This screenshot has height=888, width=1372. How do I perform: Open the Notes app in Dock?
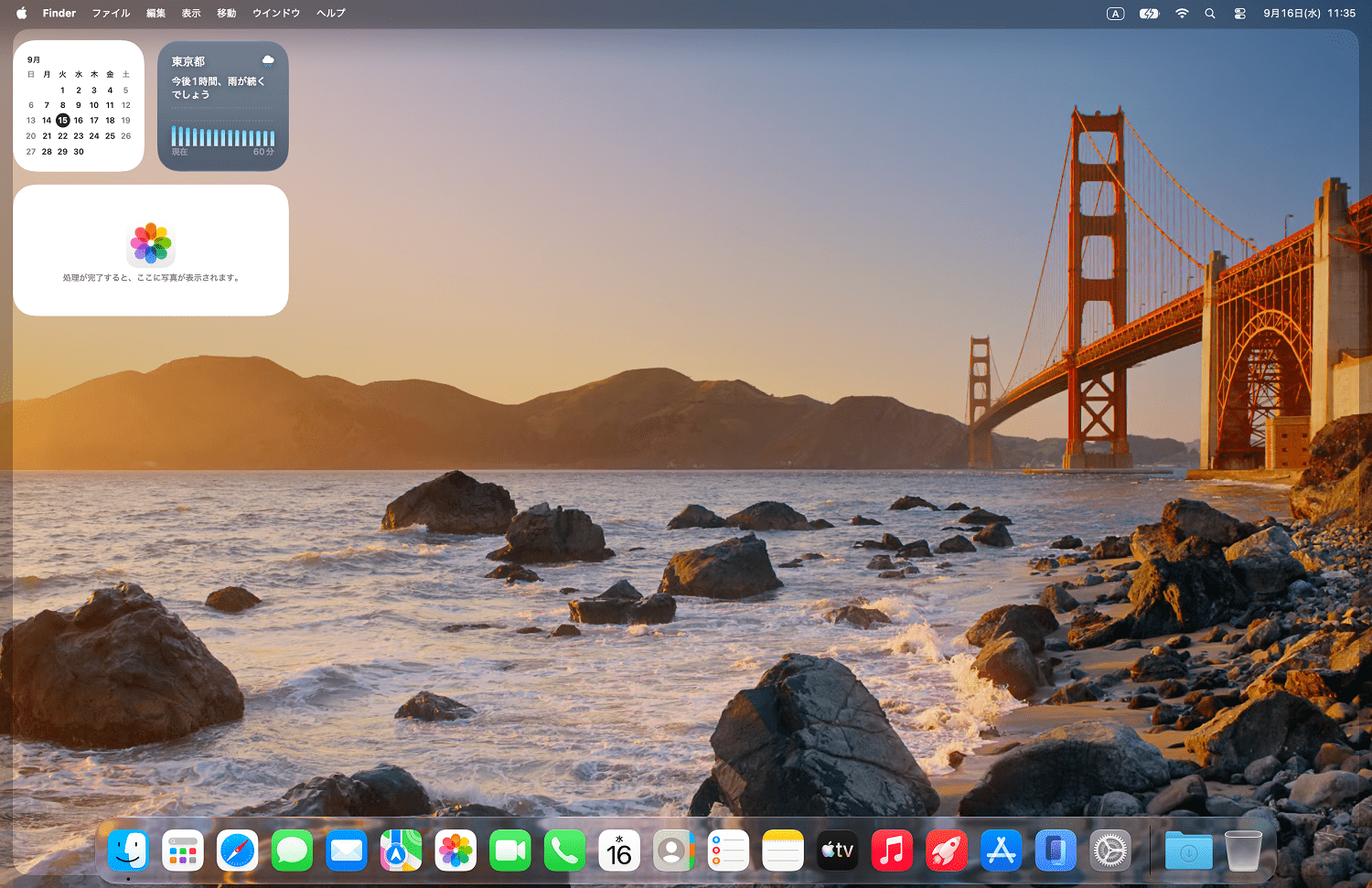(x=783, y=851)
